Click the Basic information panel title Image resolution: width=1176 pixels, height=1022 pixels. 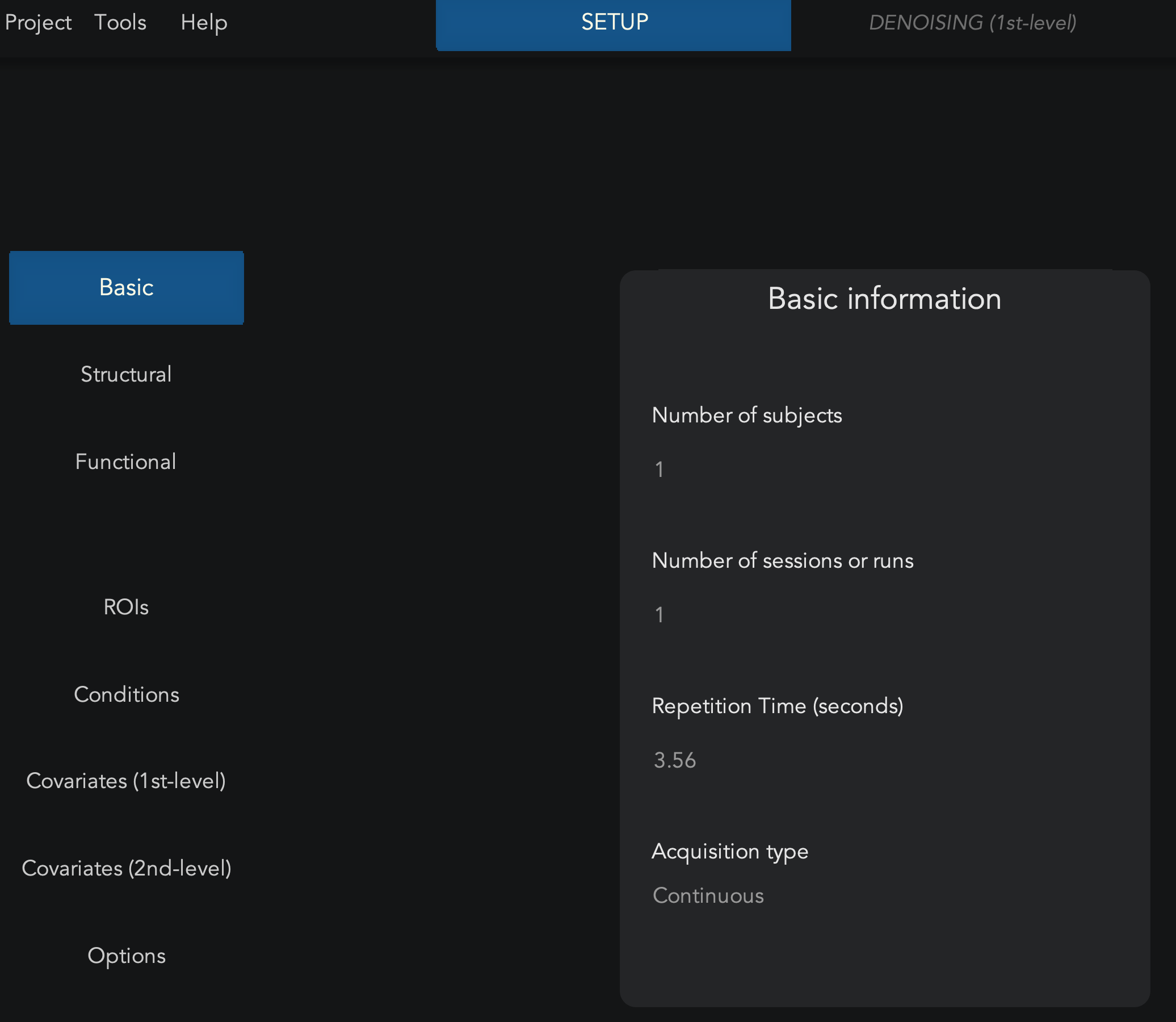[885, 298]
